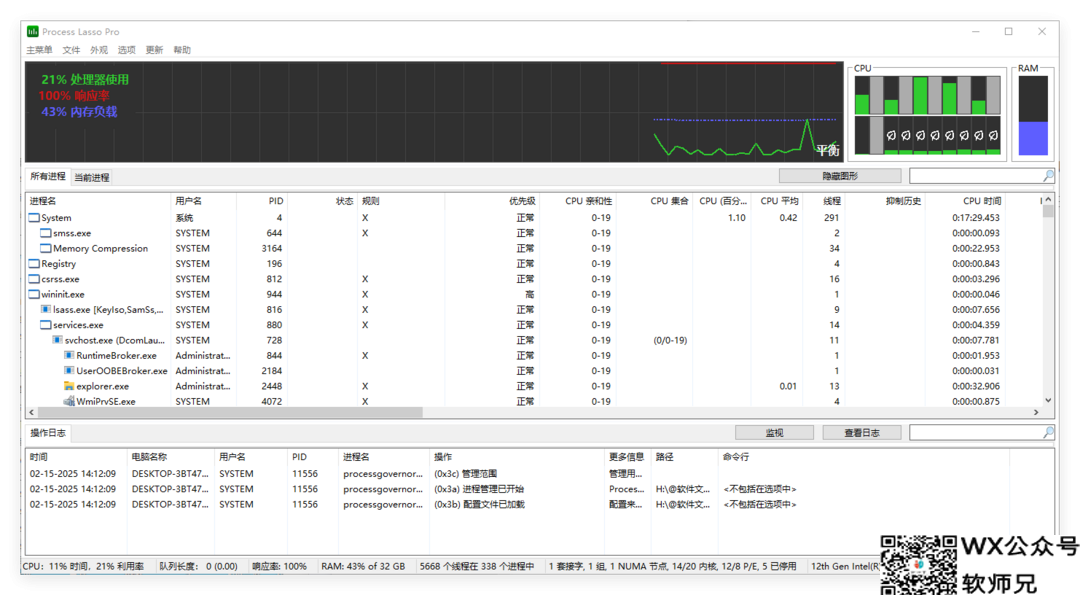Click the status bar 响应率: 100% entry
The height and width of the screenshot is (595, 1080).
point(279,566)
